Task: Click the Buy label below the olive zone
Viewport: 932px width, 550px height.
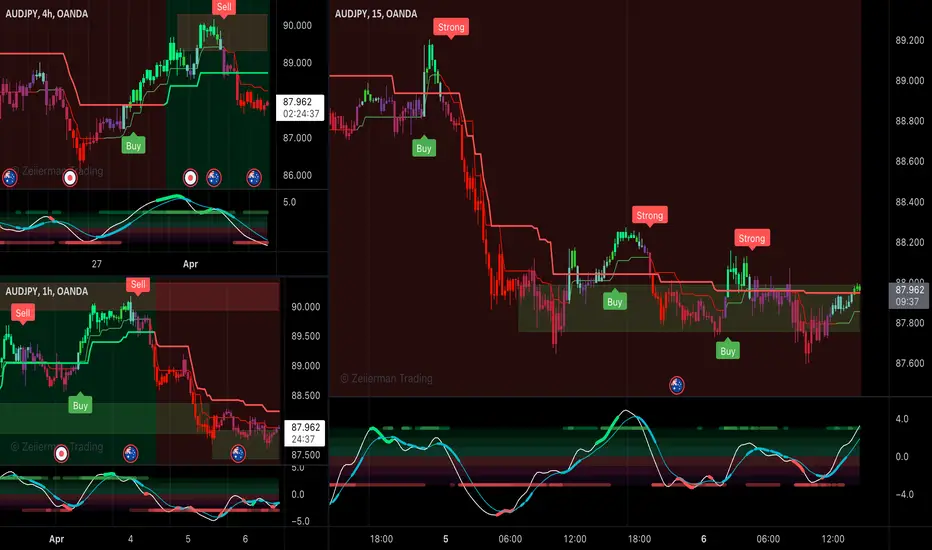Action: pyautogui.click(x=728, y=350)
